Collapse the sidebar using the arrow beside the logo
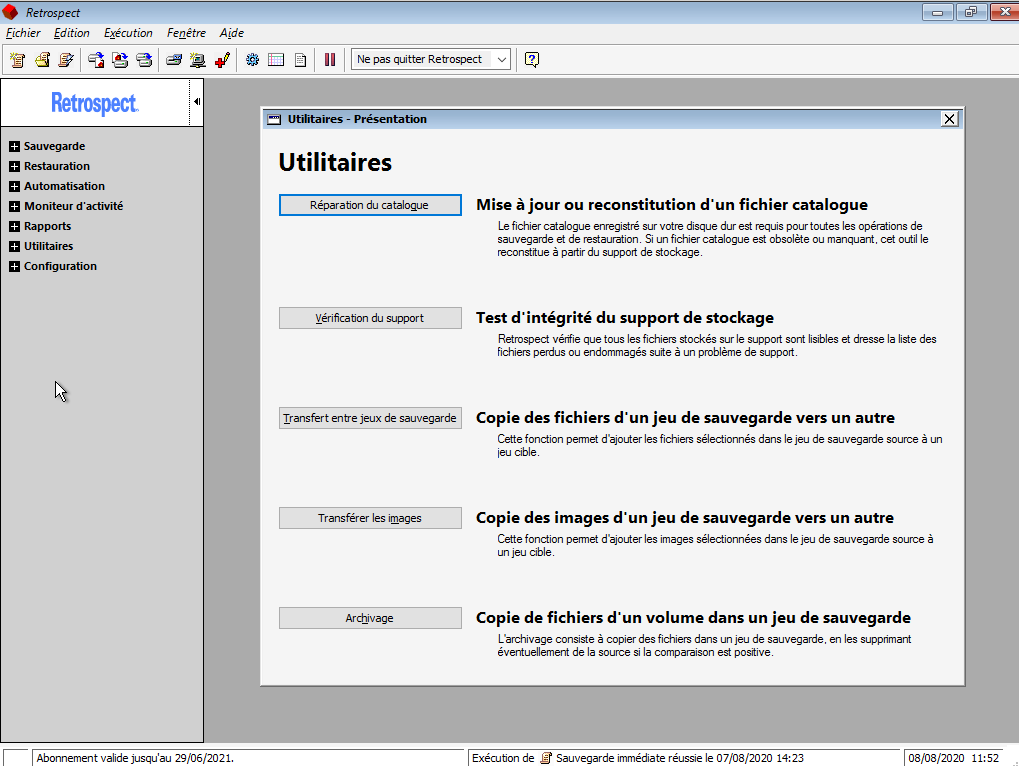This screenshot has width=1019, height=766. [x=197, y=101]
